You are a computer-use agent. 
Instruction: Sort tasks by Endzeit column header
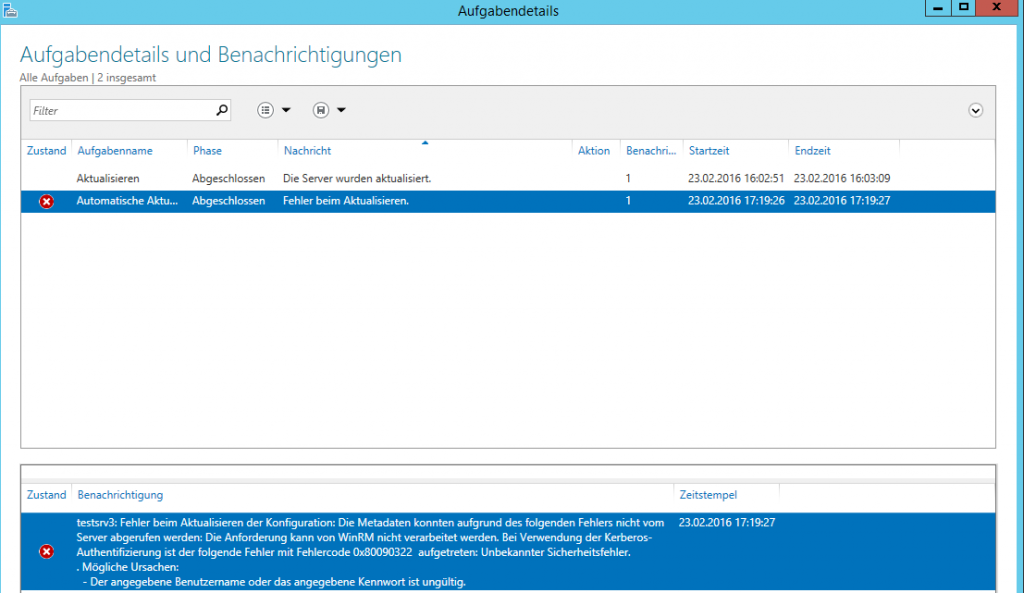tap(812, 150)
